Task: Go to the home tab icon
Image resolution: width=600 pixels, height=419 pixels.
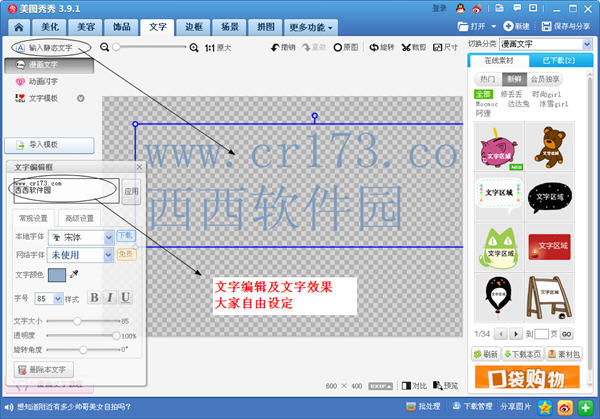Action: pos(19,27)
